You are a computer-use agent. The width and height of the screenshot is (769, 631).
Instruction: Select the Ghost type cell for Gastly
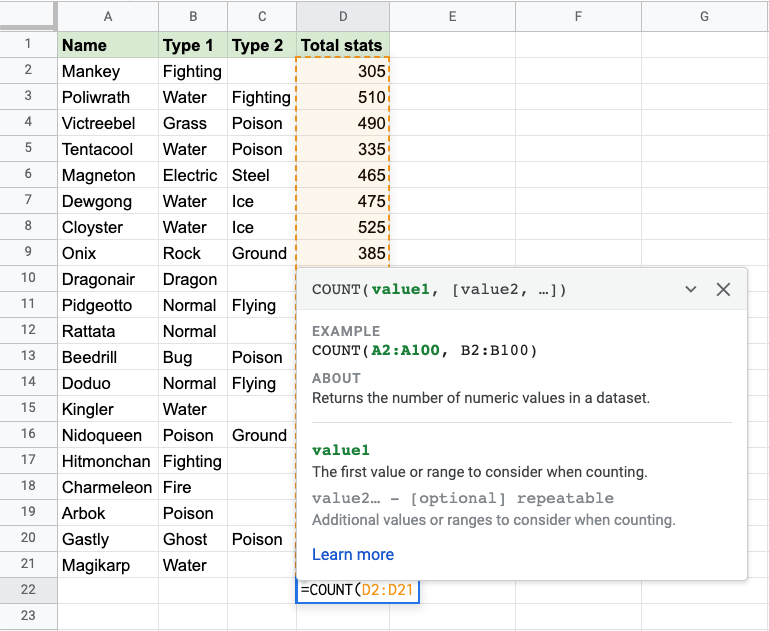click(x=193, y=539)
